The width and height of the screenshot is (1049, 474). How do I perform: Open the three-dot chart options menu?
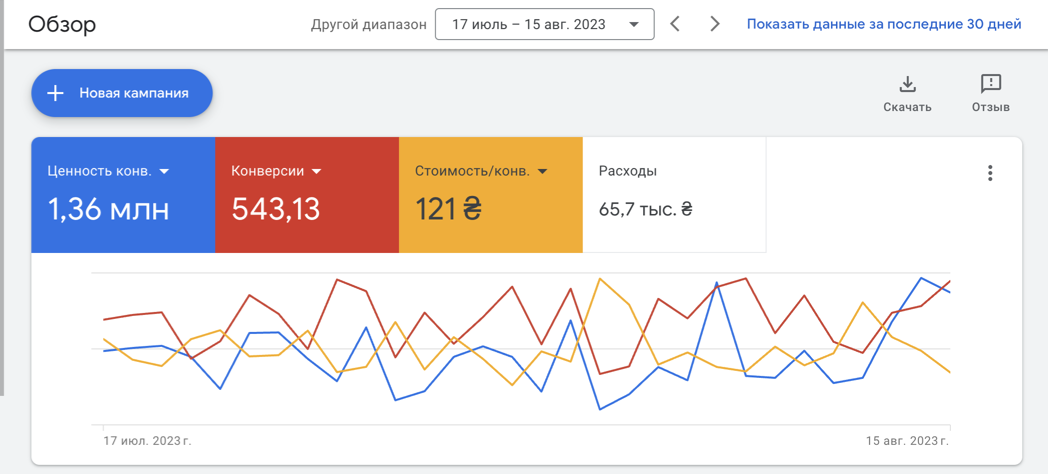tap(990, 173)
